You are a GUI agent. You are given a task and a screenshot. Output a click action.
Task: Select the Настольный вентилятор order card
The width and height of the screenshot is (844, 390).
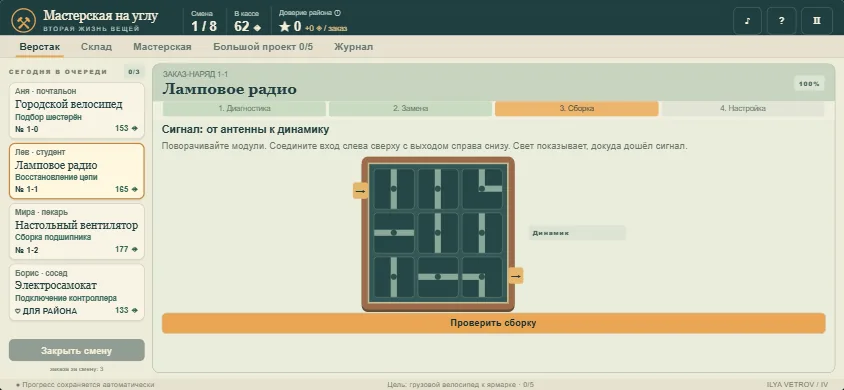(77, 231)
